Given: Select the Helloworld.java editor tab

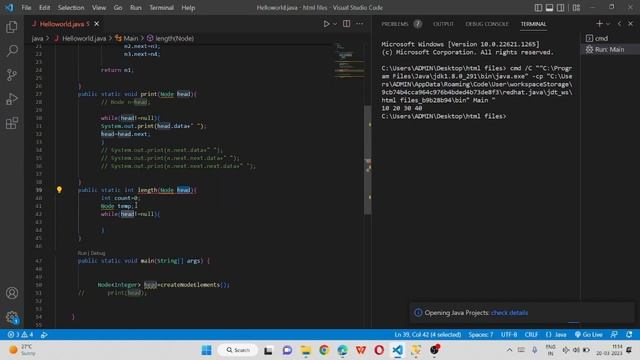Looking at the screenshot, I should click(x=65, y=24).
